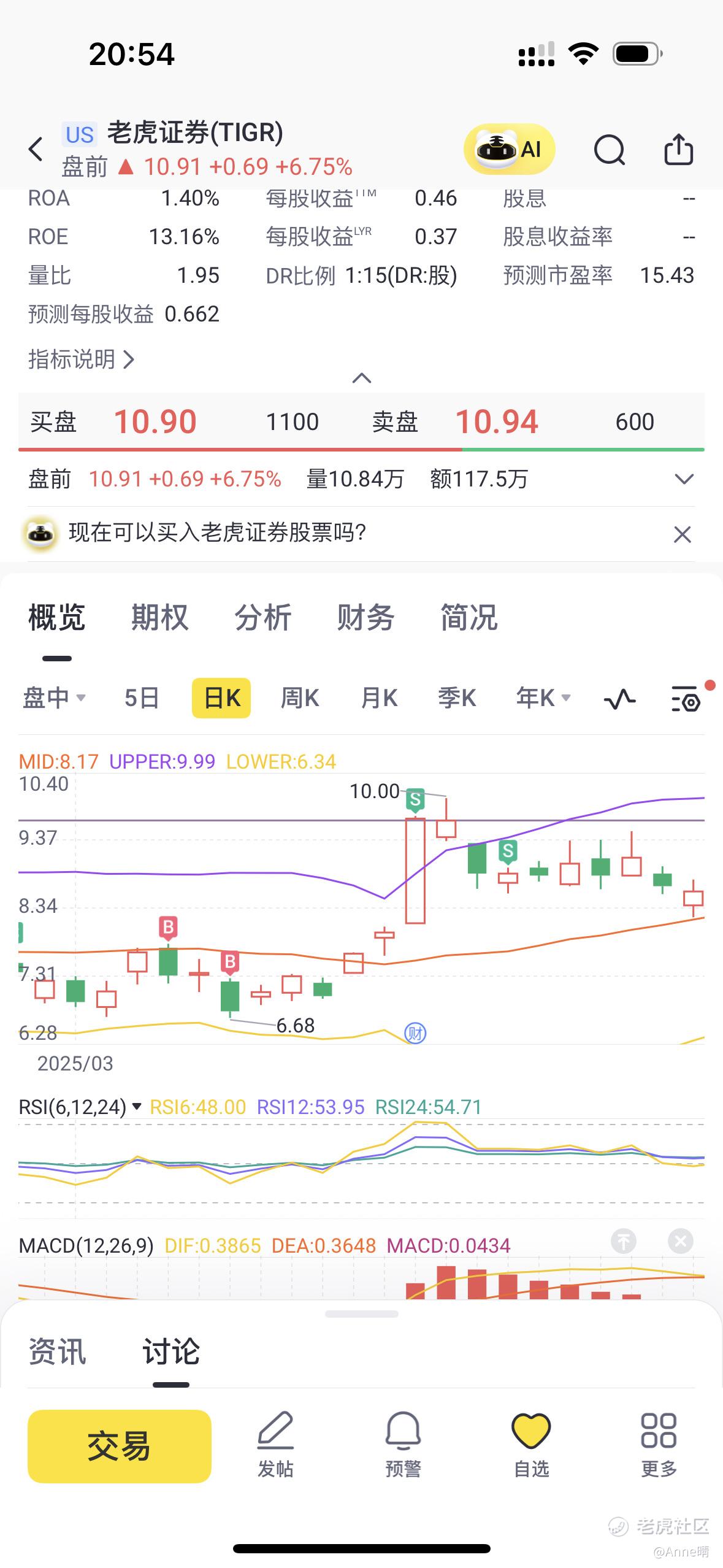The width and height of the screenshot is (723, 1568).
Task: Dismiss the AI question suggestion
Action: [683, 534]
